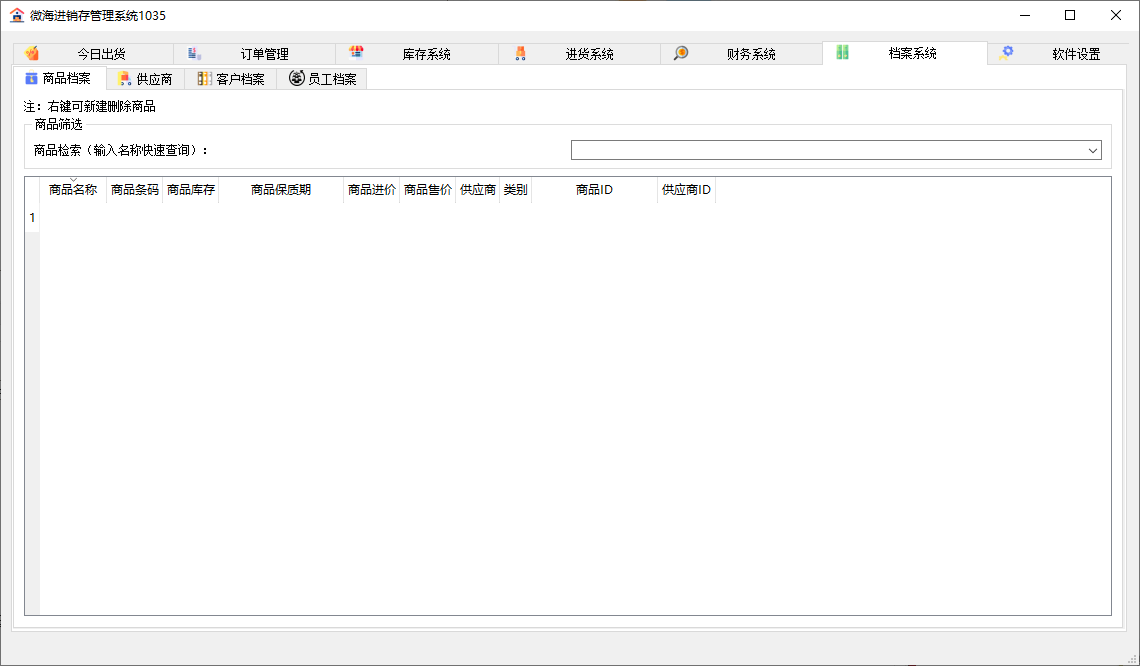Click the 软件设置 gear icon
The image size is (1140, 666).
coord(1006,52)
